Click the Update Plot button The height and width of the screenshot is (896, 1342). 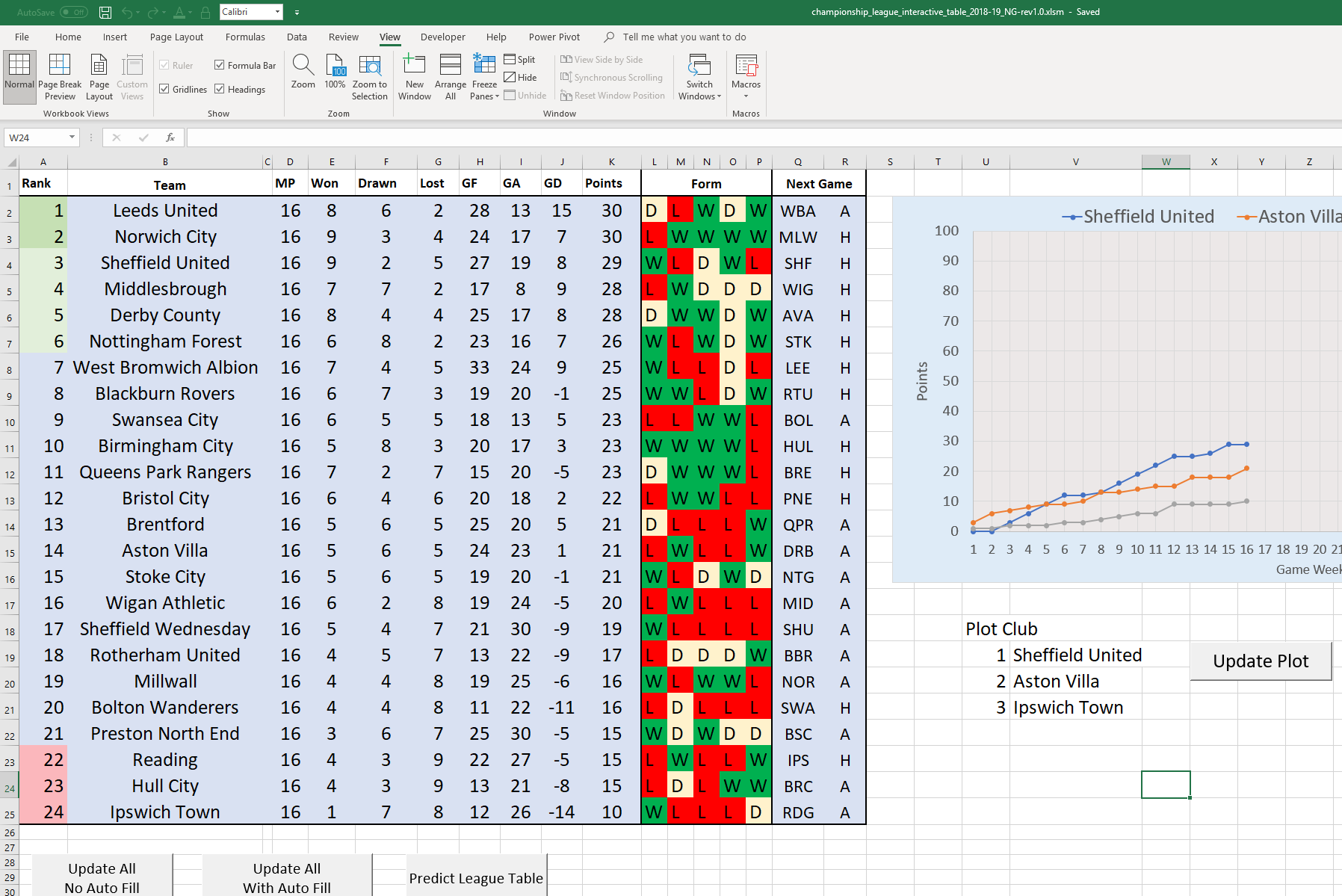click(x=1261, y=661)
